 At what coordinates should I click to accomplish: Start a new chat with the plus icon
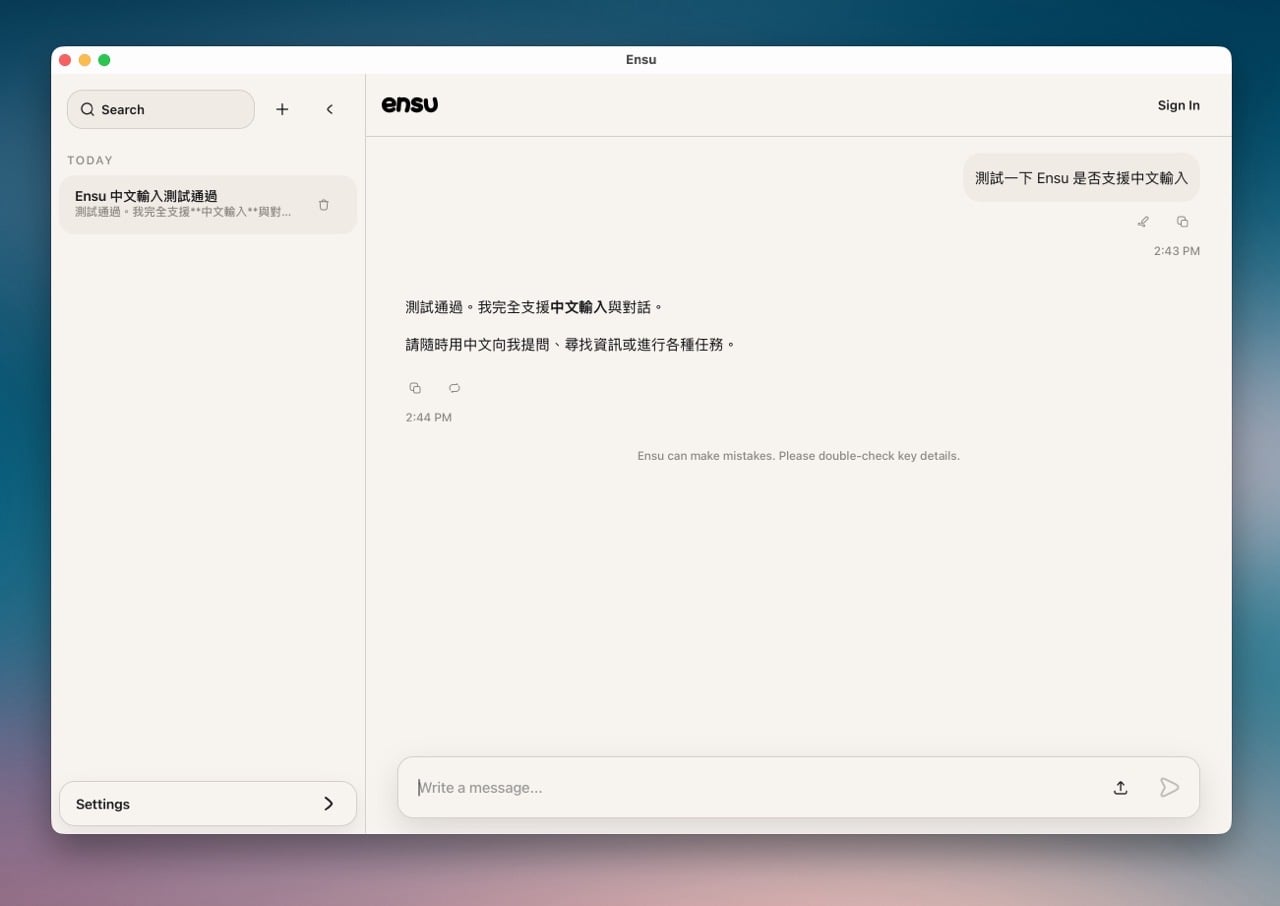(x=282, y=110)
